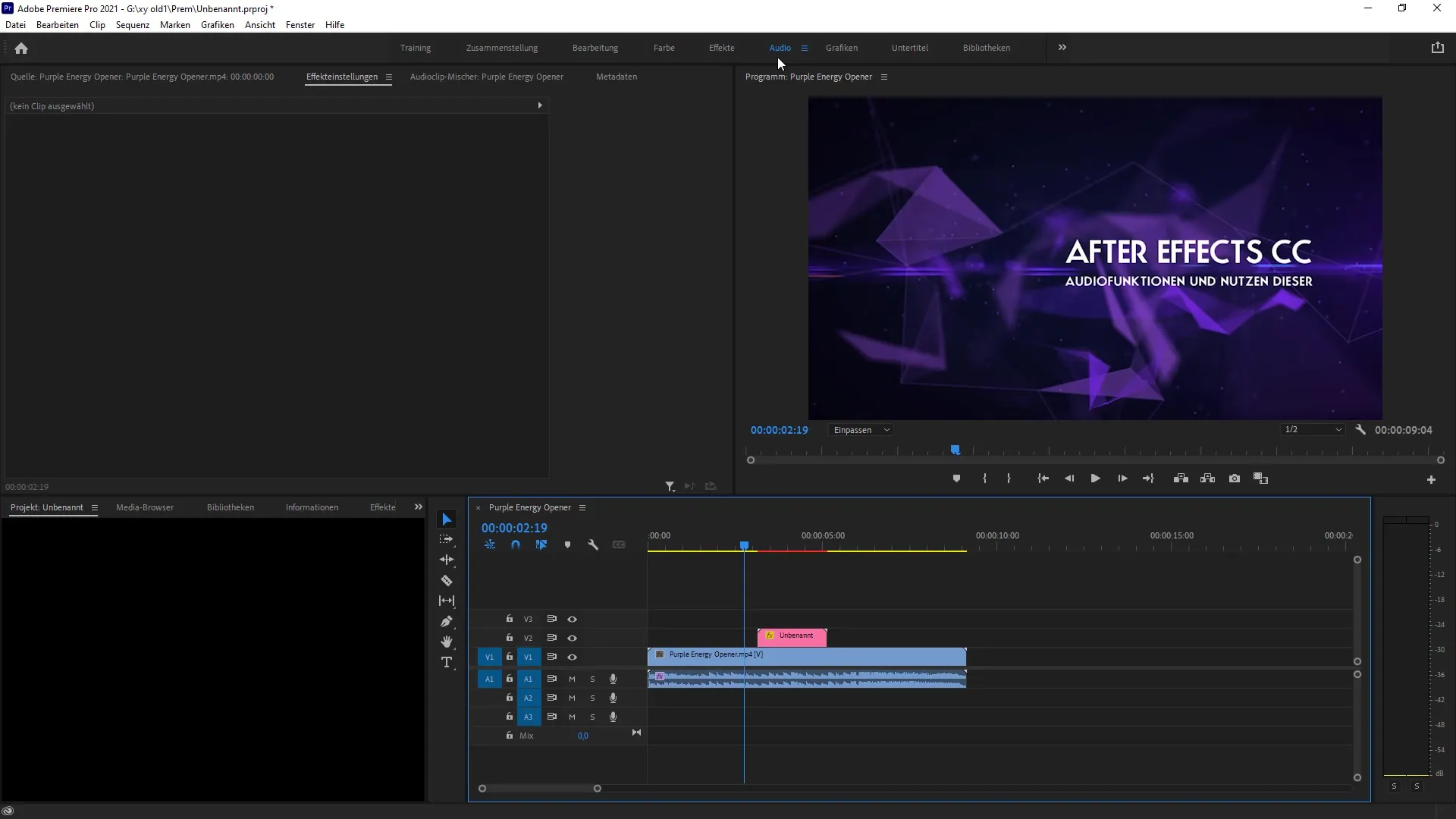Open Projekt panel menu
Image resolution: width=1456 pixels, height=819 pixels.
click(x=95, y=508)
